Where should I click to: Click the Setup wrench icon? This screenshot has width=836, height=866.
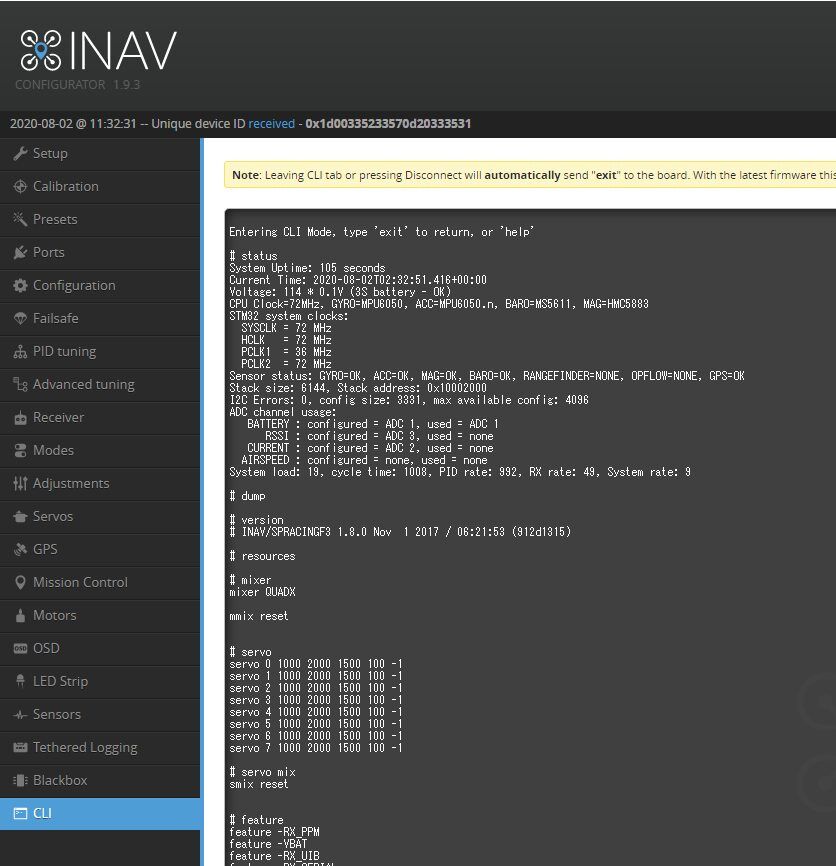pos(20,154)
